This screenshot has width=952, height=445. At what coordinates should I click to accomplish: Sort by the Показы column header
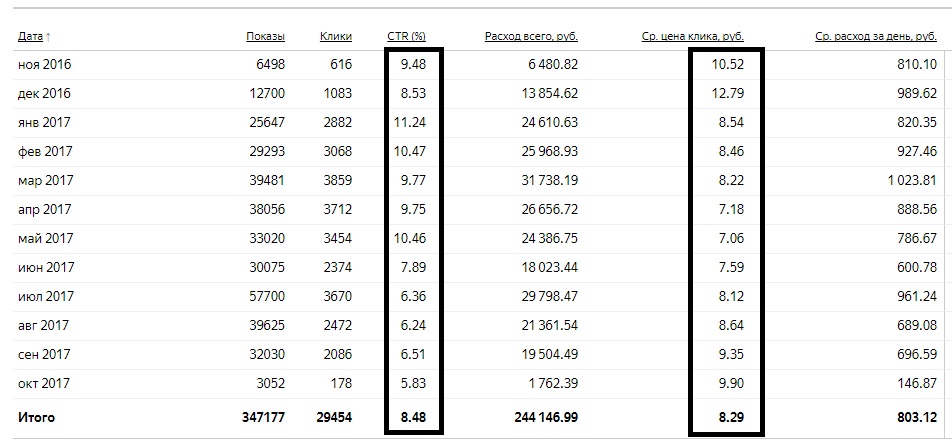[265, 36]
